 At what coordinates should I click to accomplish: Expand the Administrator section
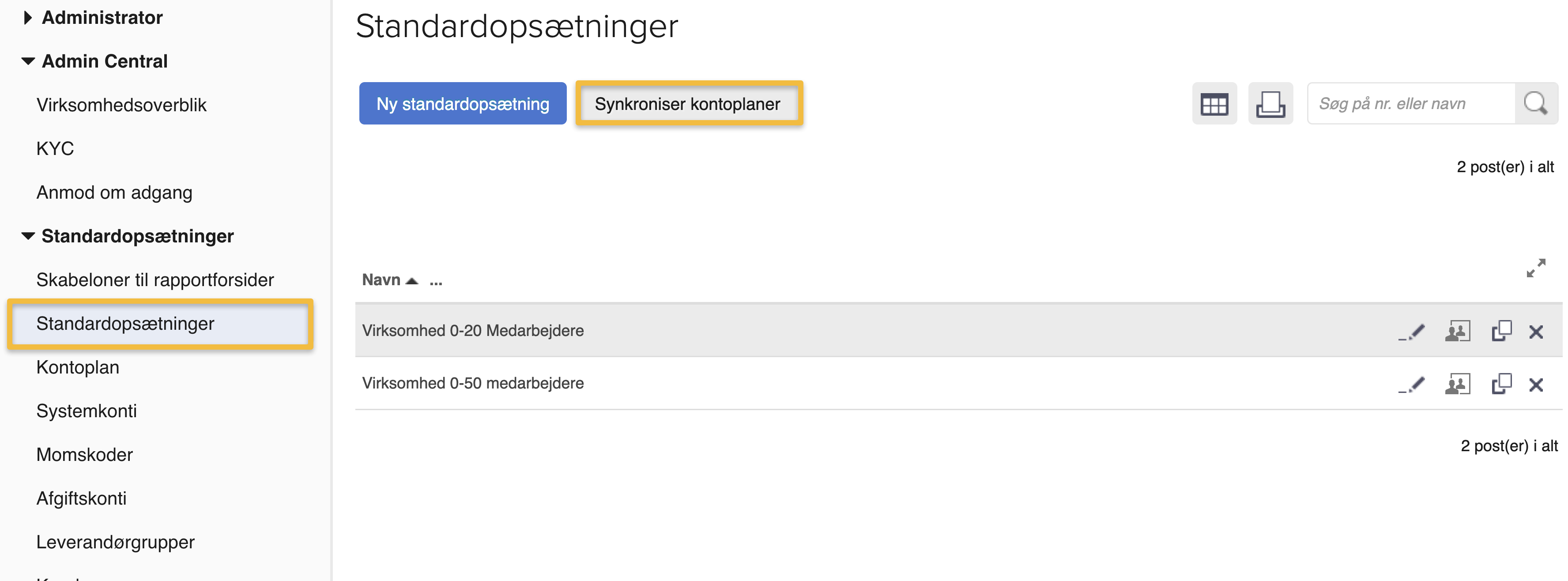[x=27, y=18]
